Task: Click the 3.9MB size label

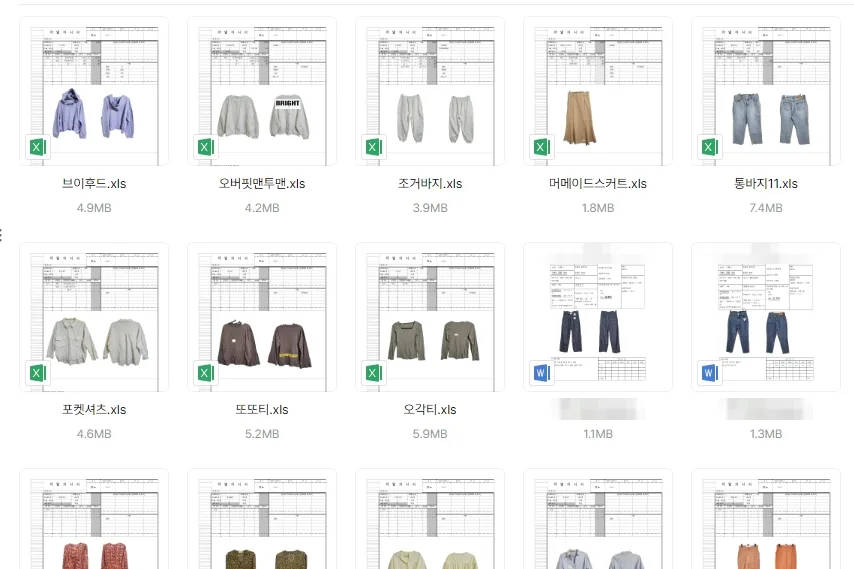Action: (430, 208)
